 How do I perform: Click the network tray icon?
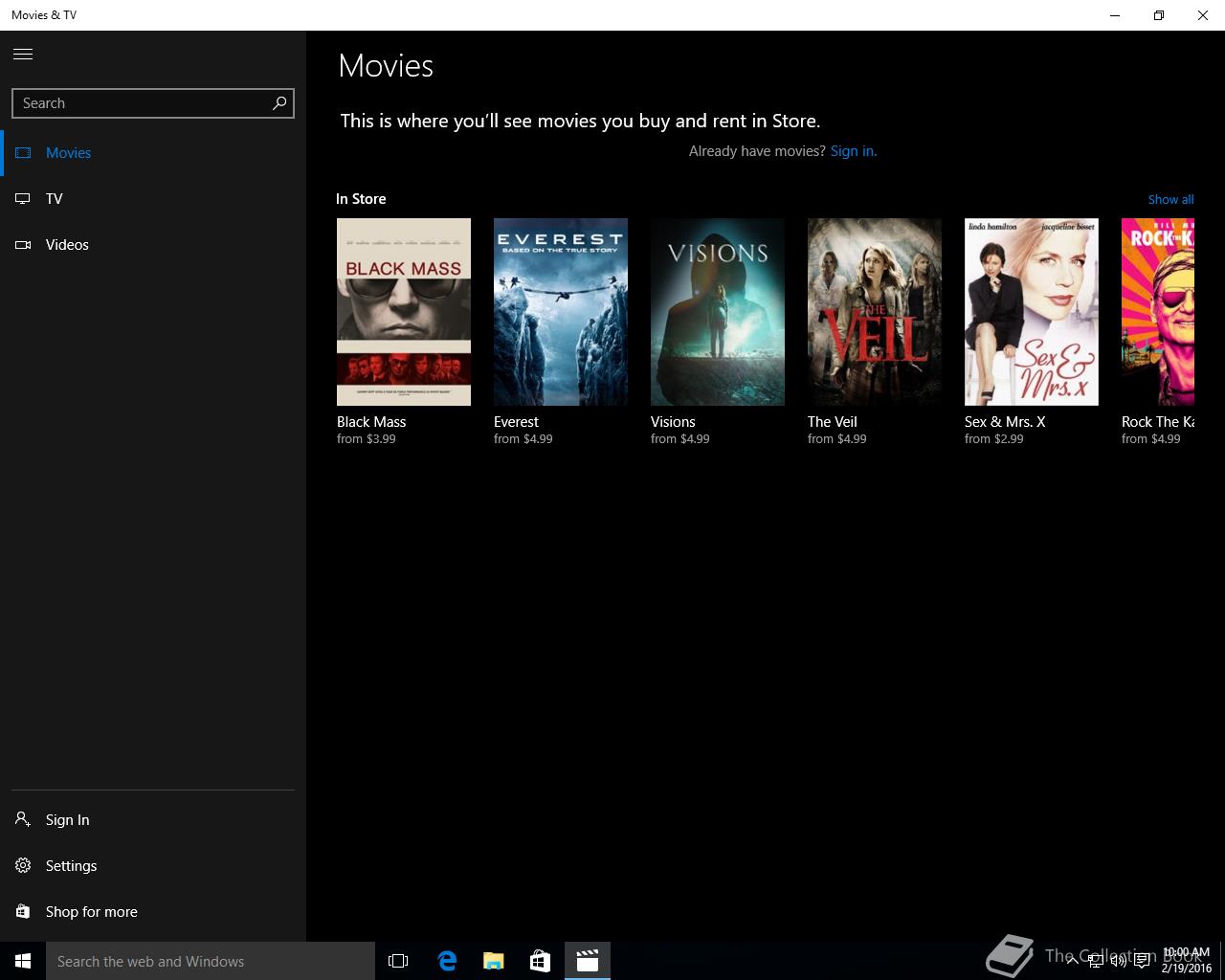1096,961
